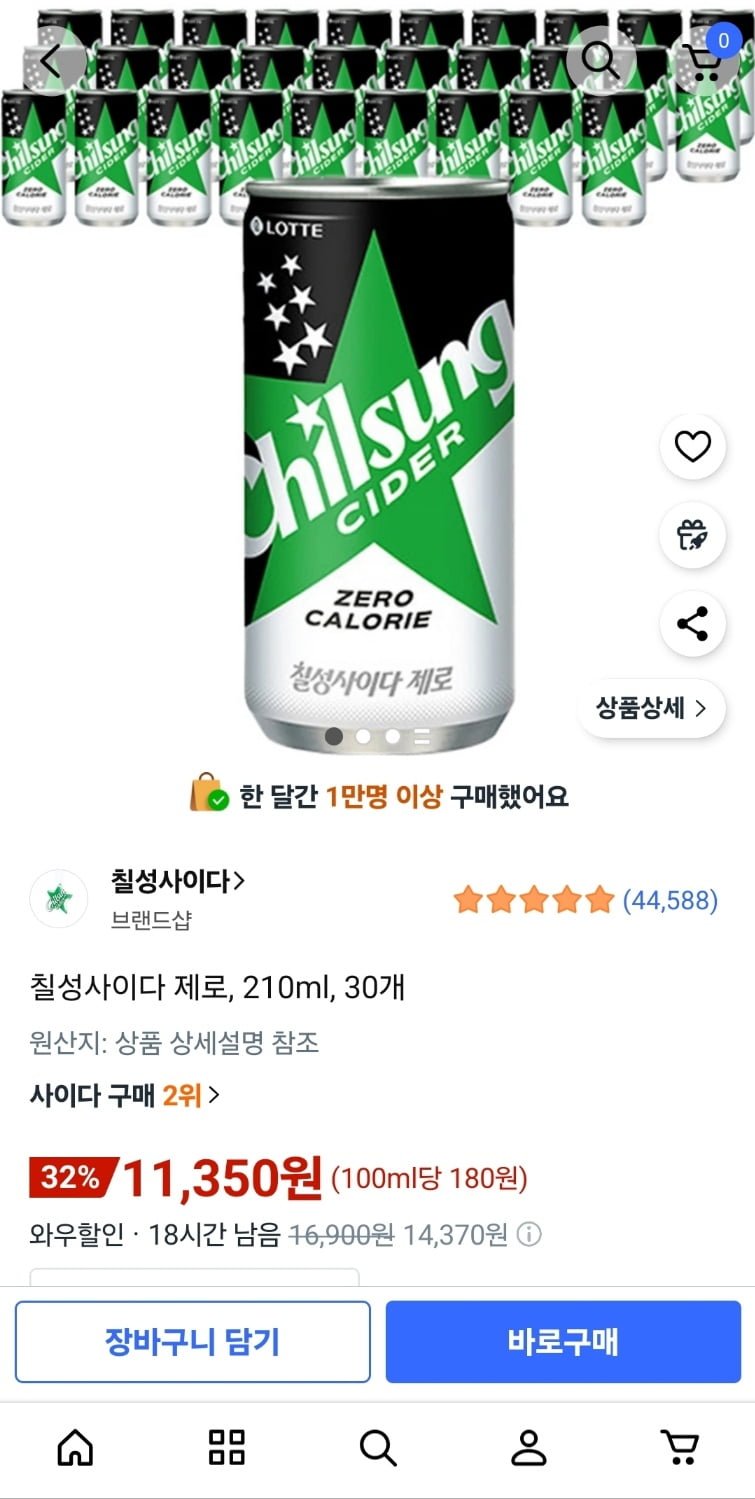The width and height of the screenshot is (755, 1499).
Task: Tap the gift icon button
Action: click(x=692, y=536)
